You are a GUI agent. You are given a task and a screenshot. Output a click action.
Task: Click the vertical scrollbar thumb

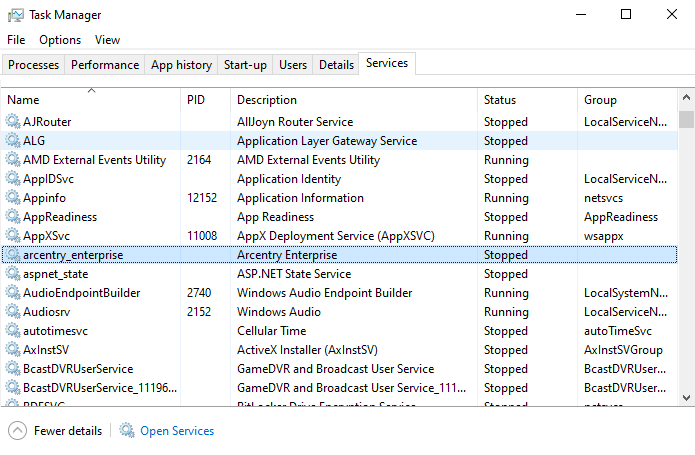686,120
